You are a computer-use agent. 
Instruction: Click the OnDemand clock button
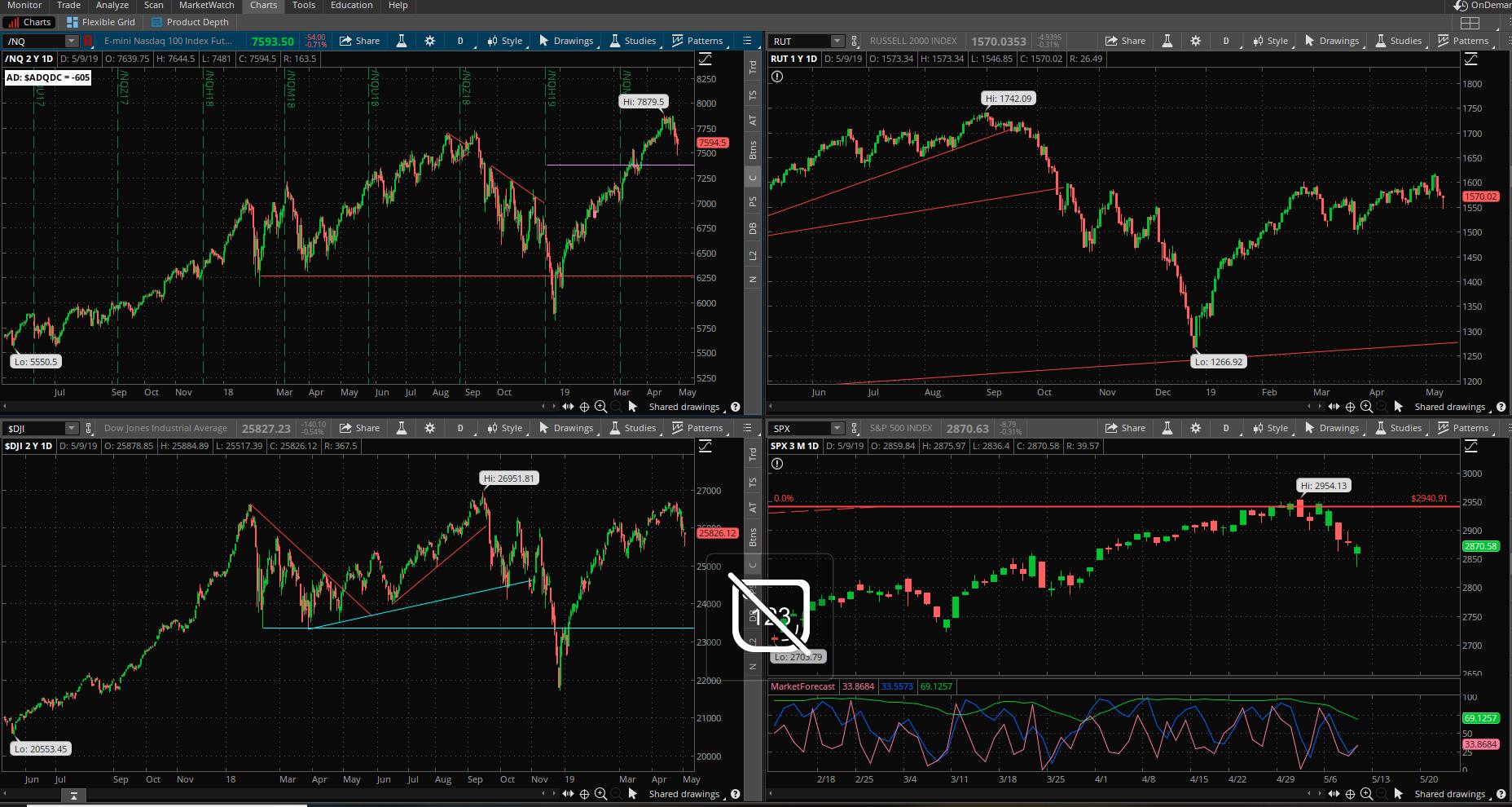click(x=1483, y=6)
